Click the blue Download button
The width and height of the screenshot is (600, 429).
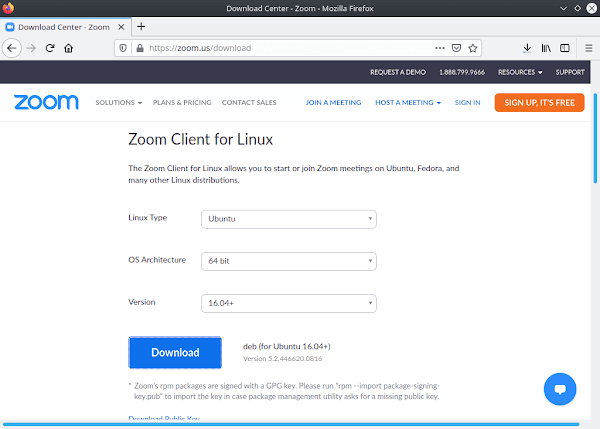[x=175, y=352]
